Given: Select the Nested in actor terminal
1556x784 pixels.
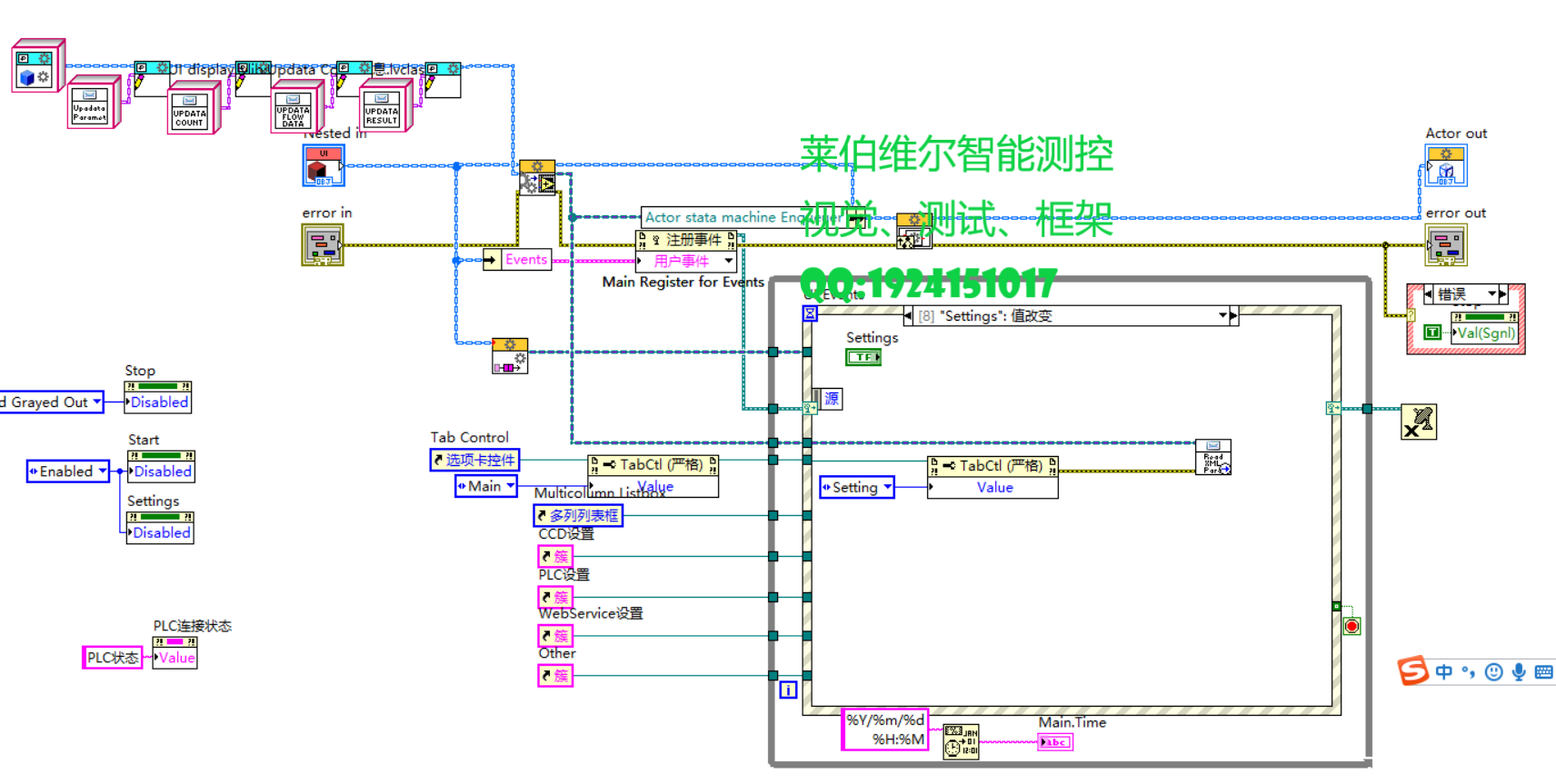Looking at the screenshot, I should (324, 166).
